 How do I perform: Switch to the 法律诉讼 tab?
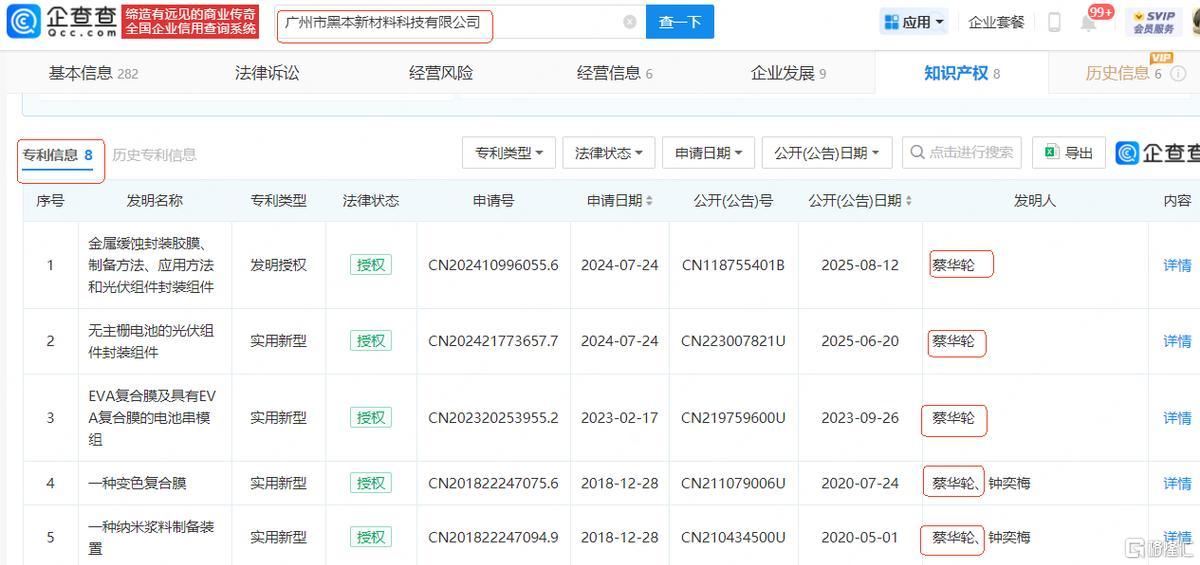(267, 73)
